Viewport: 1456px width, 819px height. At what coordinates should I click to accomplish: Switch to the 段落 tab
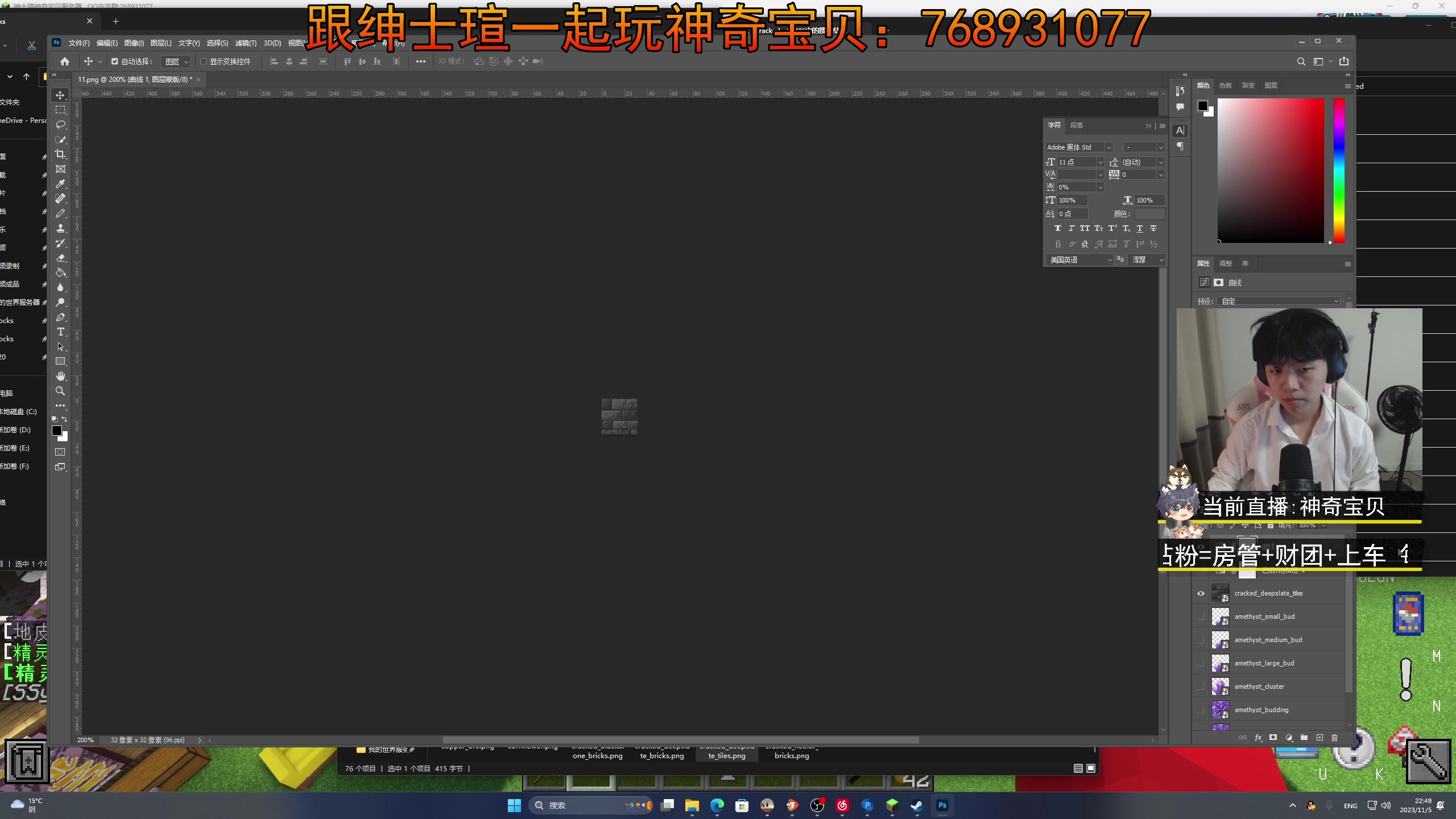click(1076, 125)
